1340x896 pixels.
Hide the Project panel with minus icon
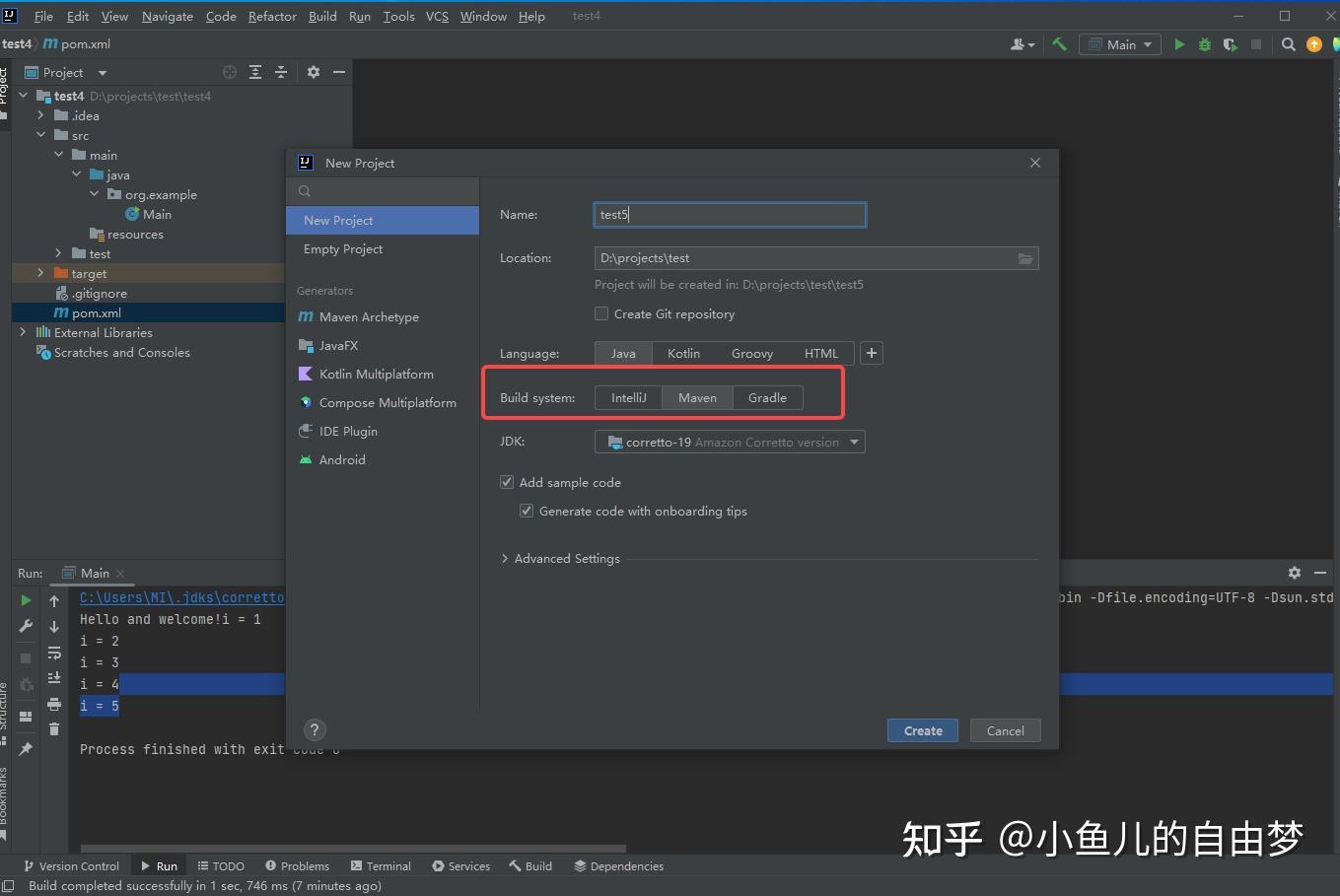click(339, 72)
